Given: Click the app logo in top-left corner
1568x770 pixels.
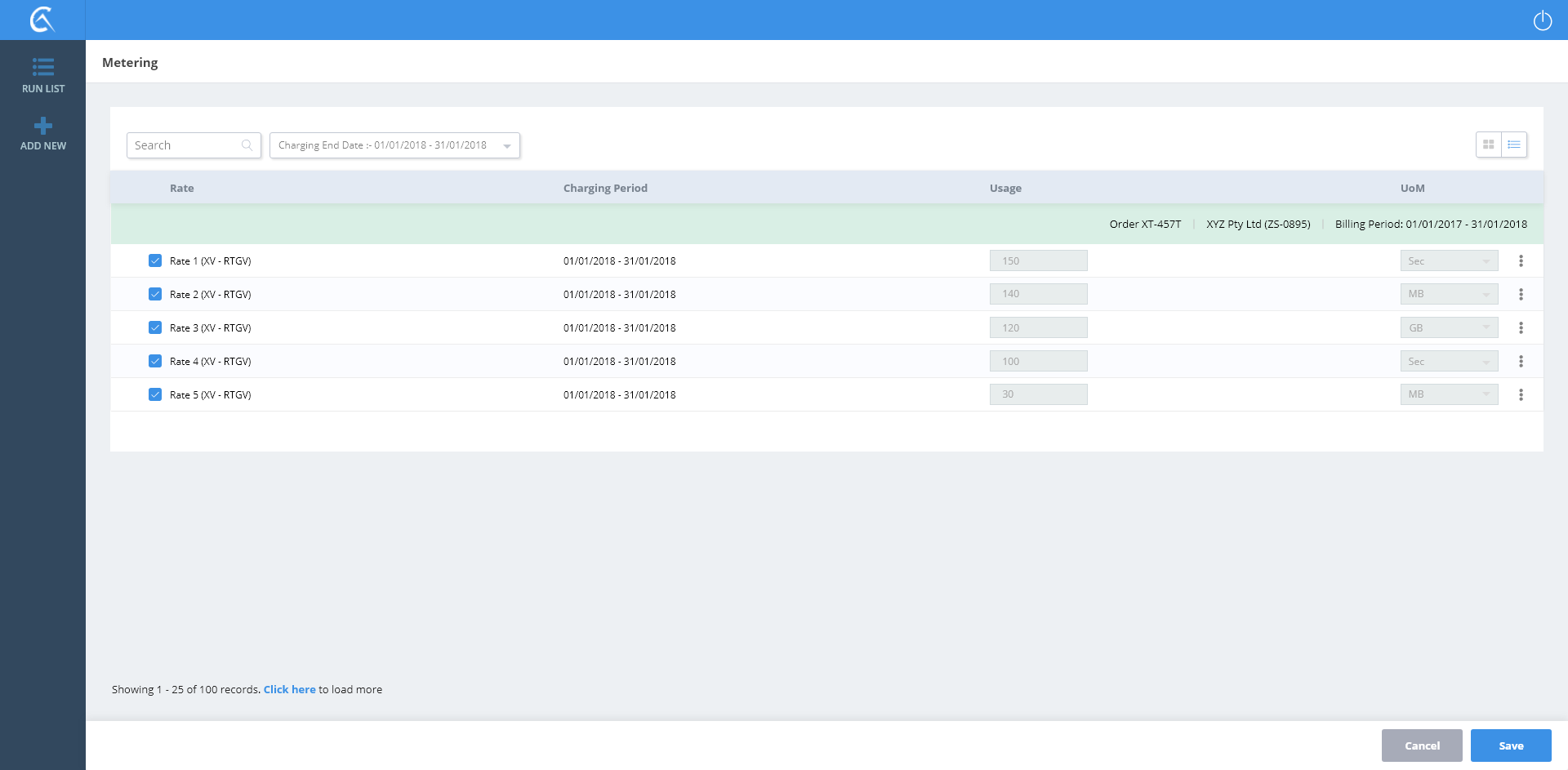Looking at the screenshot, I should click(x=42, y=20).
